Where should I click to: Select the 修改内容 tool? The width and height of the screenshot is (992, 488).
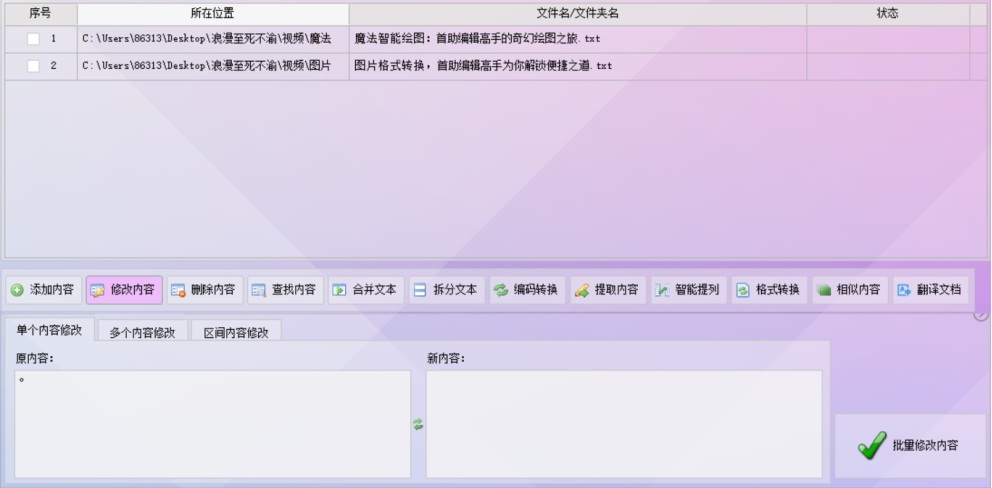124,290
